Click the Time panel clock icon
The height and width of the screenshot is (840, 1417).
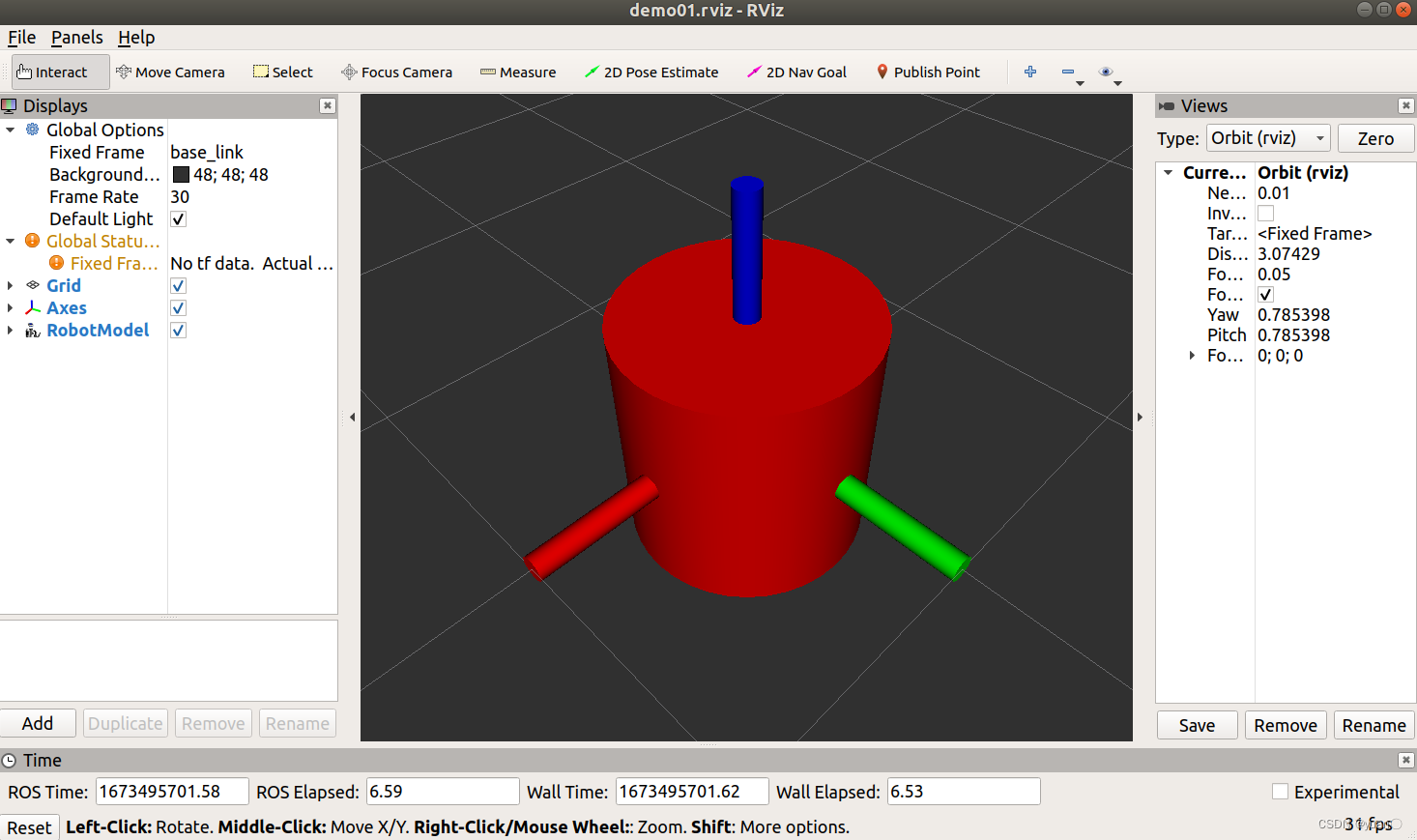[x=10, y=761]
